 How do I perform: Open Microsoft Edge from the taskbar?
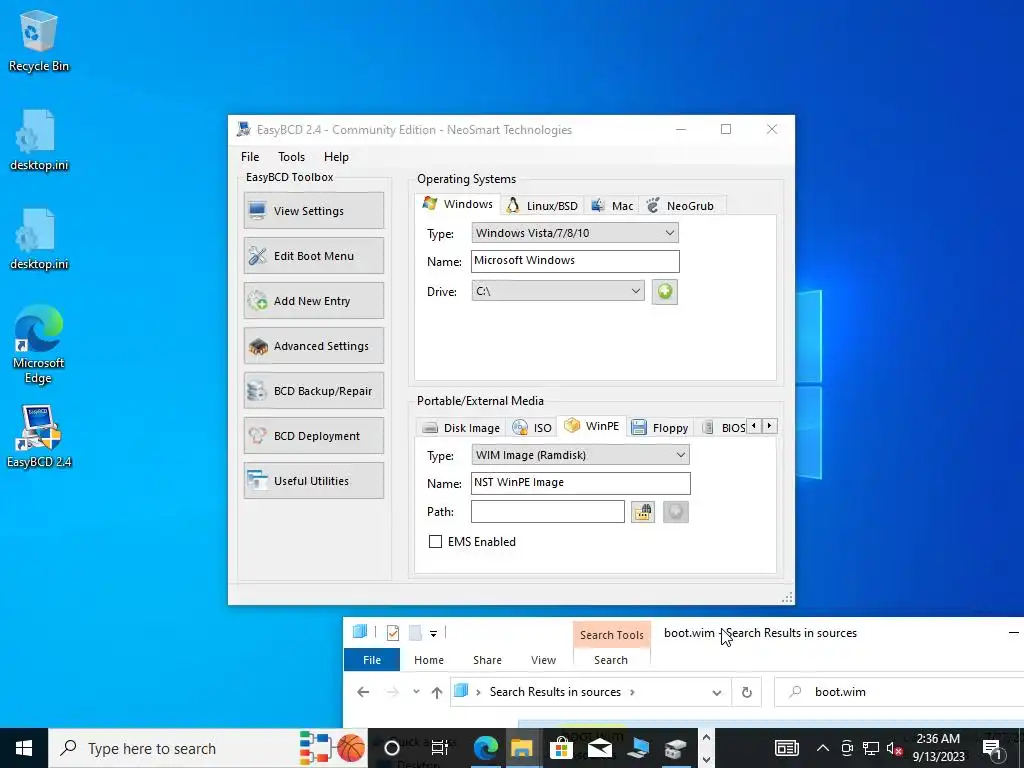[x=485, y=748]
